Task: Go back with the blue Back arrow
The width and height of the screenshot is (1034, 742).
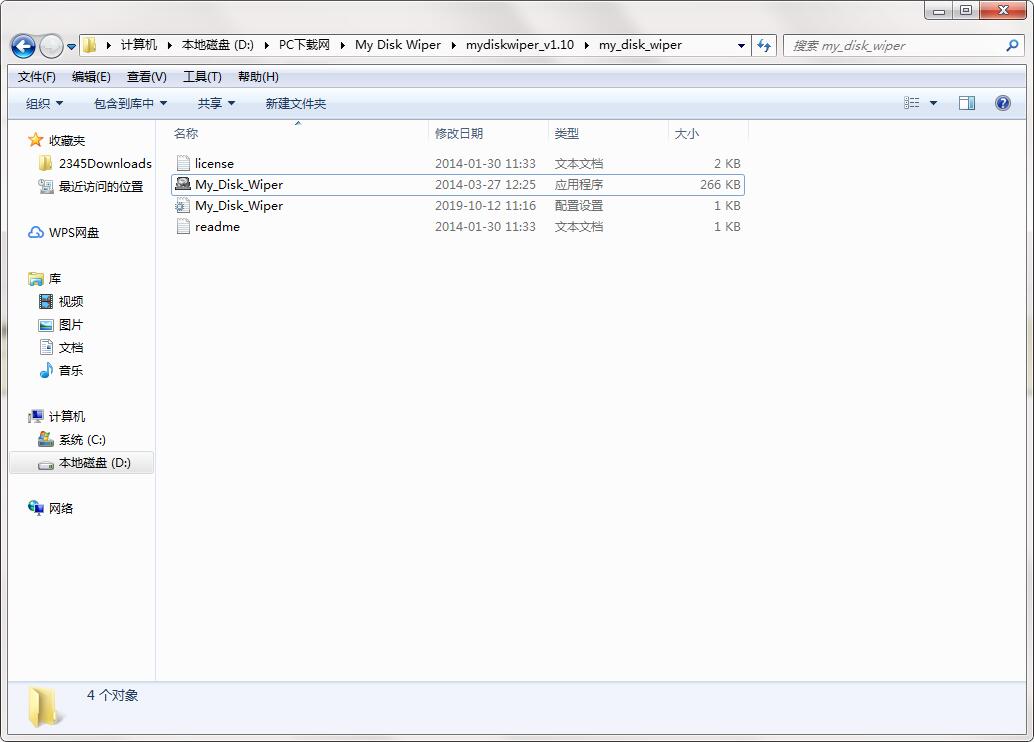Action: [23, 46]
